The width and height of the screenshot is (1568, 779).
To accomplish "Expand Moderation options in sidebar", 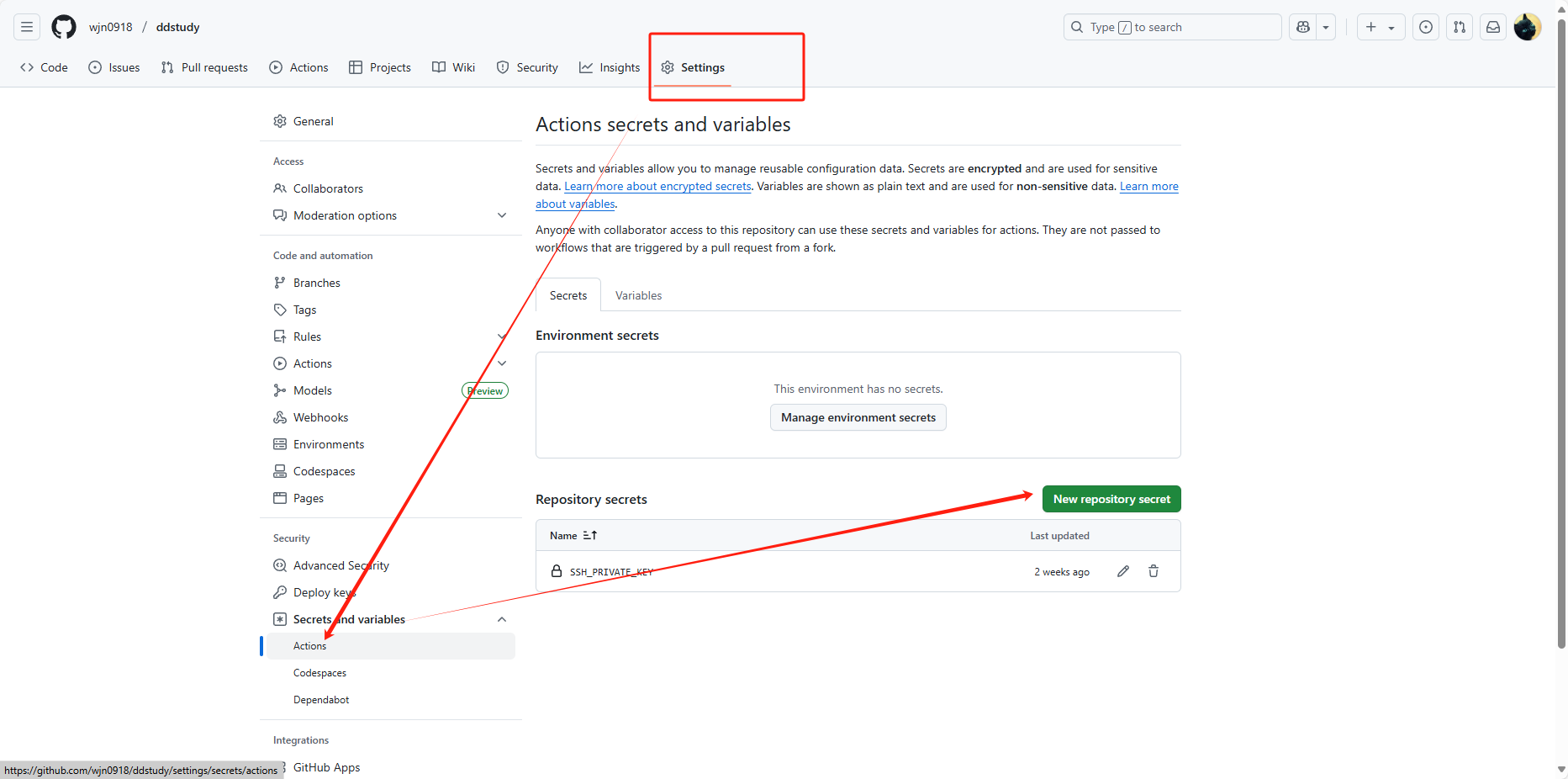I will (502, 215).
